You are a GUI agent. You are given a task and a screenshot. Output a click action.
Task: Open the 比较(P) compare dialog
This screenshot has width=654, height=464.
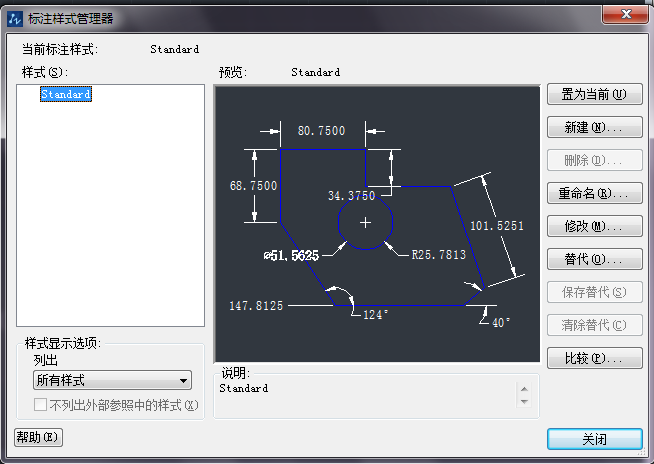pyautogui.click(x=594, y=358)
